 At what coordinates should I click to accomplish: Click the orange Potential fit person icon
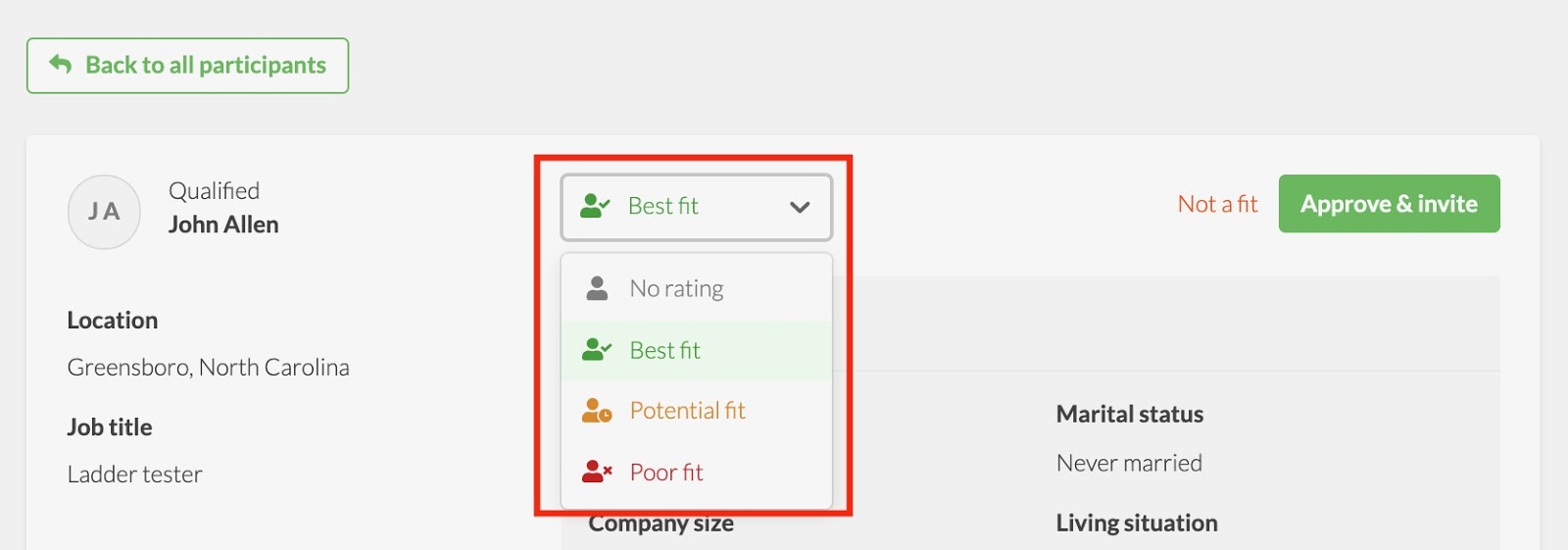pyautogui.click(x=596, y=411)
